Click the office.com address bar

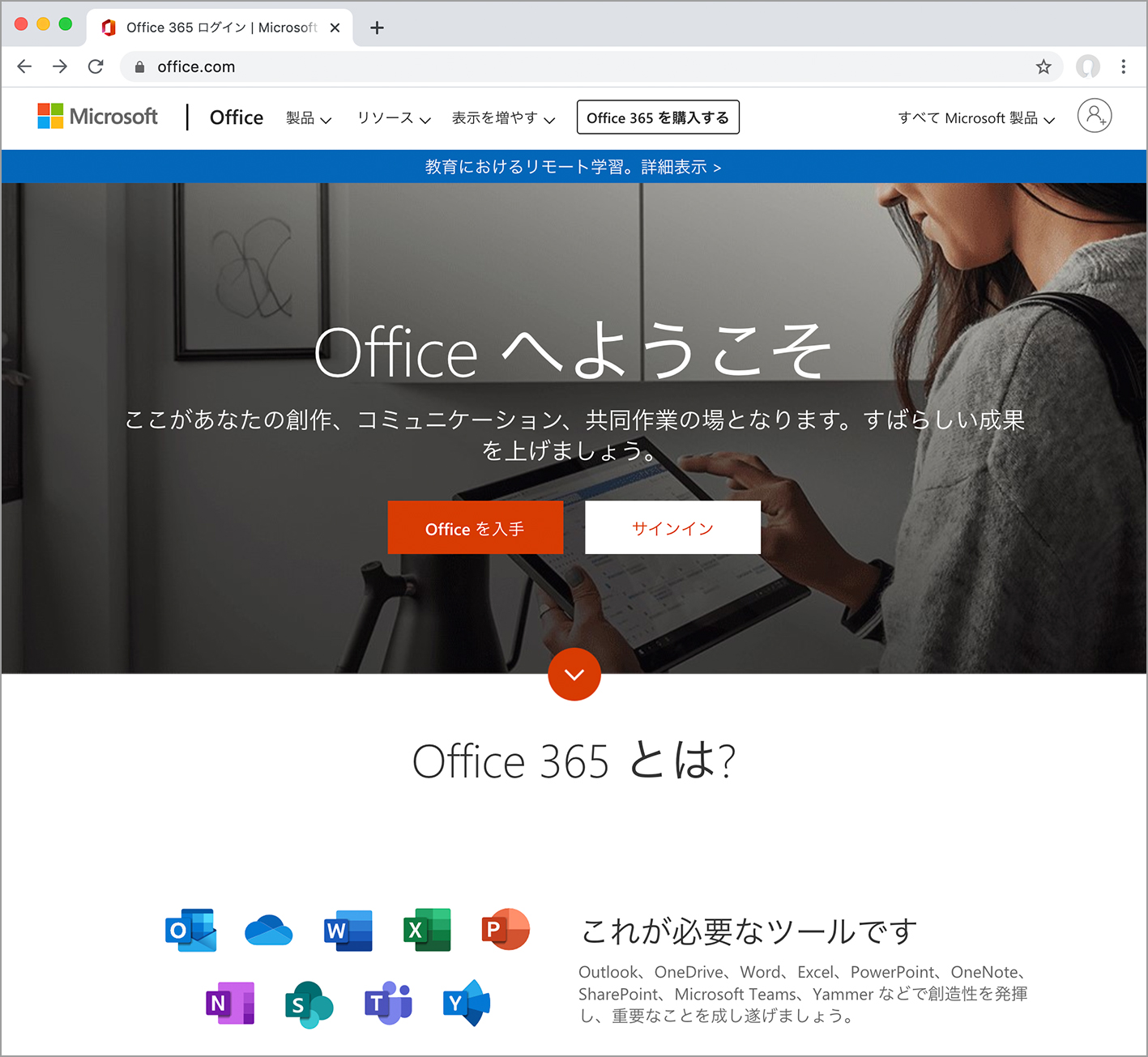tap(567, 67)
